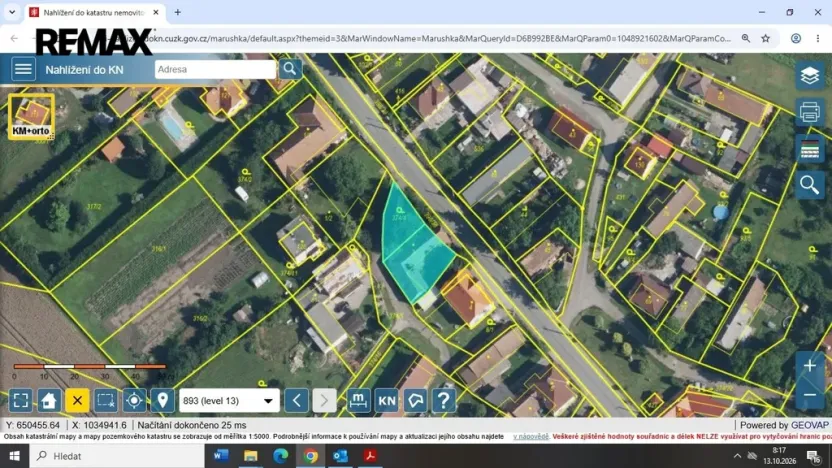Close the Nahlížení do katastru tab
This screenshot has width=832, height=468.
click(x=156, y=12)
